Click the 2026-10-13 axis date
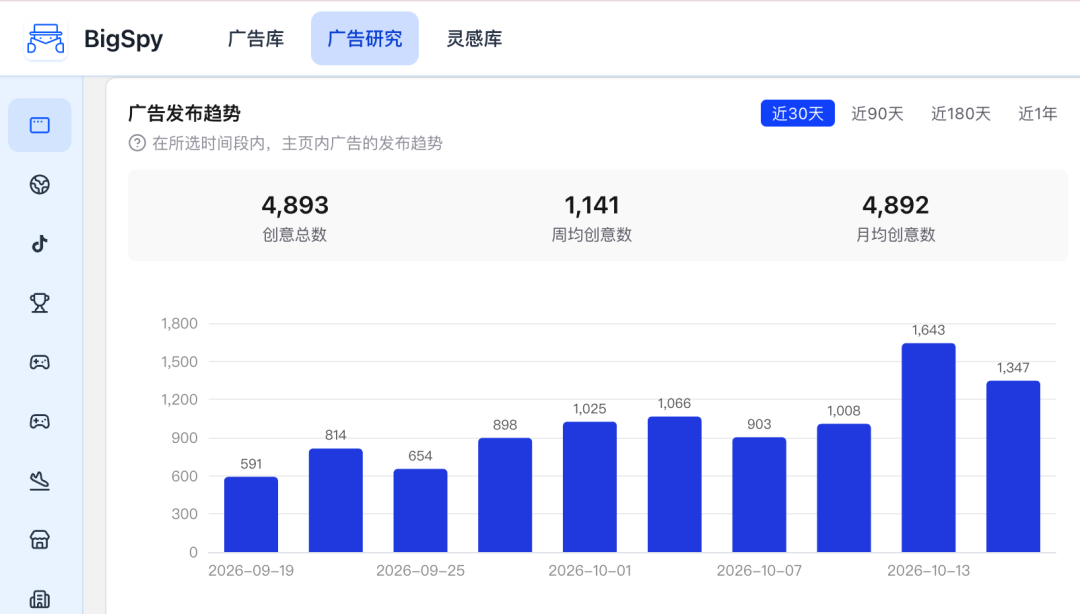This screenshot has height=614, width=1080. click(928, 571)
